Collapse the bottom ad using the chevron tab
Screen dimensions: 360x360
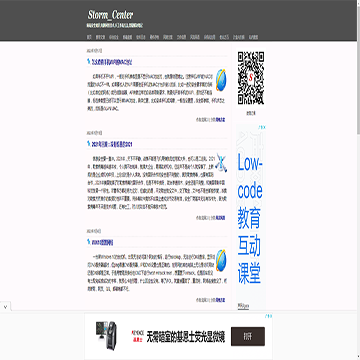coord(5,306)
